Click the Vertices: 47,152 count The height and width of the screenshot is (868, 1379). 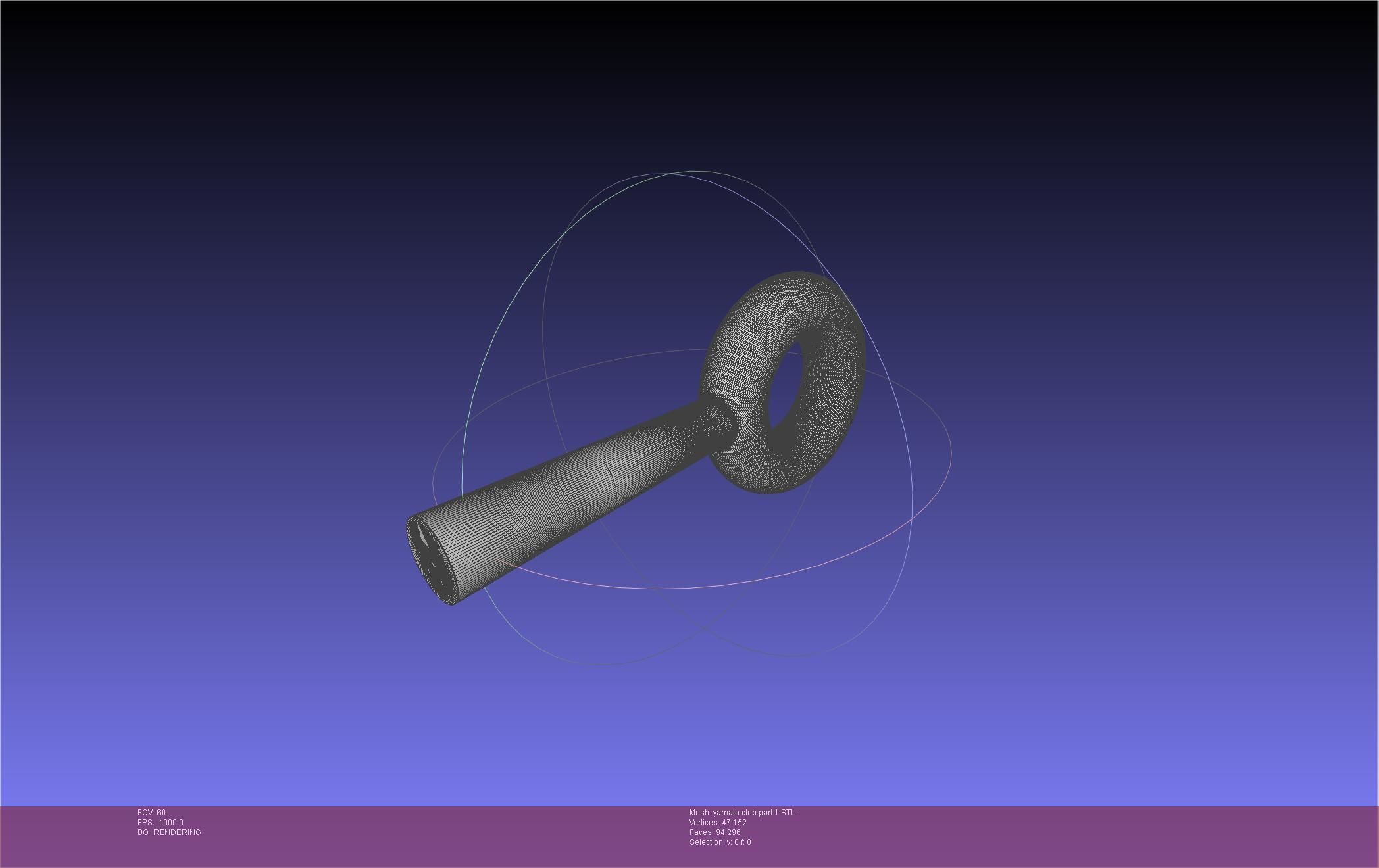717,823
